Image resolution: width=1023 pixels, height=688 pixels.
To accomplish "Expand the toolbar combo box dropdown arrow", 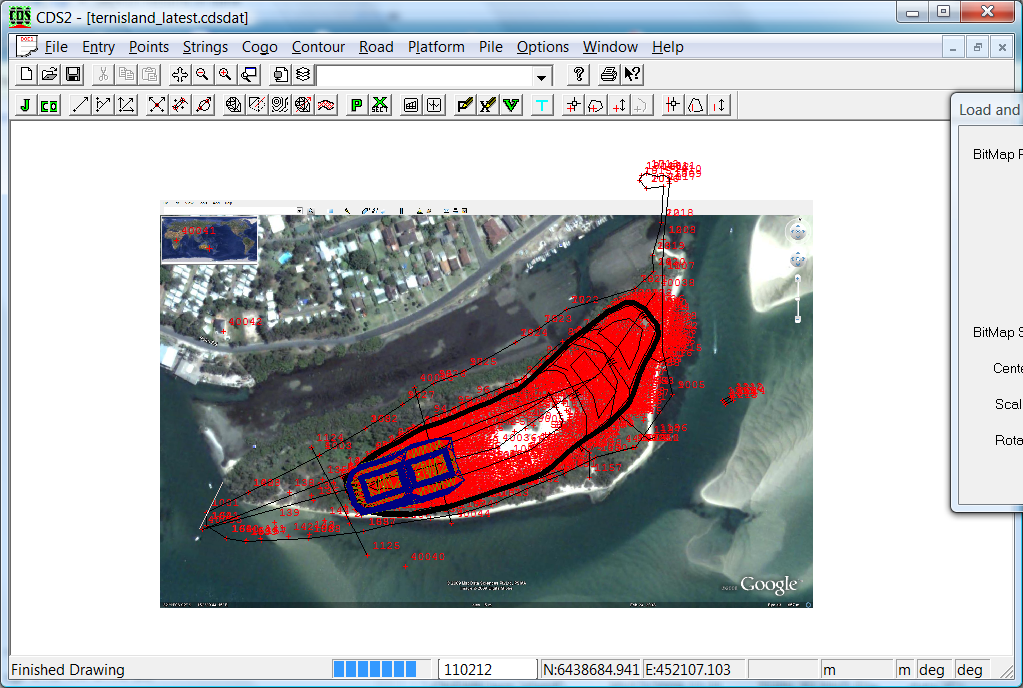I will pos(542,76).
